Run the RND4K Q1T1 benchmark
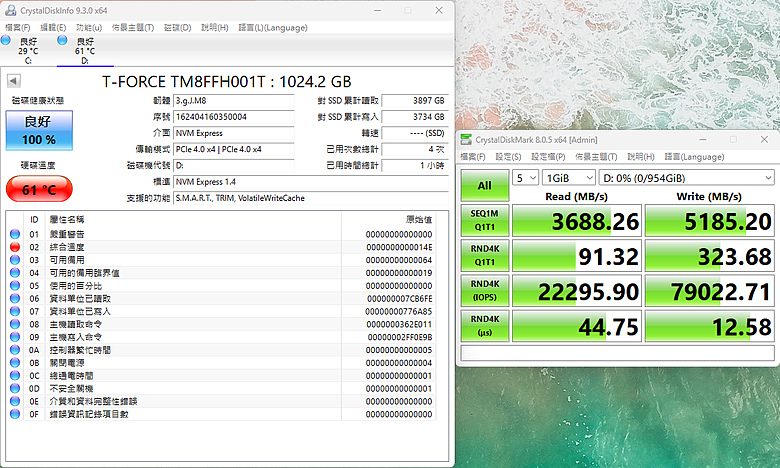Viewport: 780px width, 468px height. (x=485, y=256)
